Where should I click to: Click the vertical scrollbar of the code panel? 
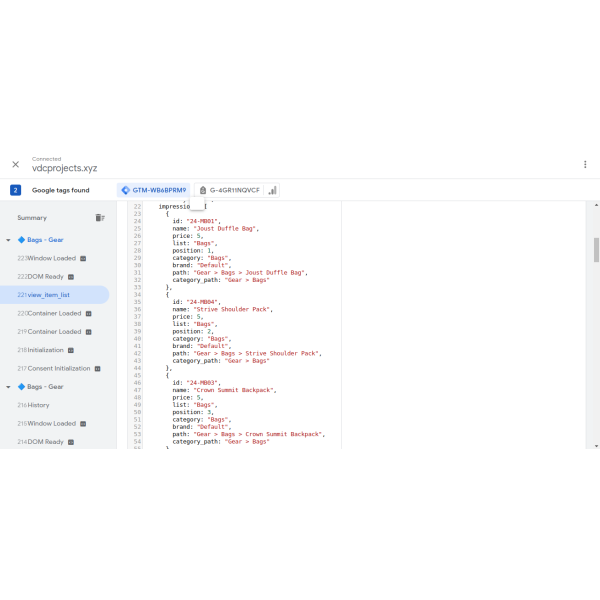(x=596, y=250)
